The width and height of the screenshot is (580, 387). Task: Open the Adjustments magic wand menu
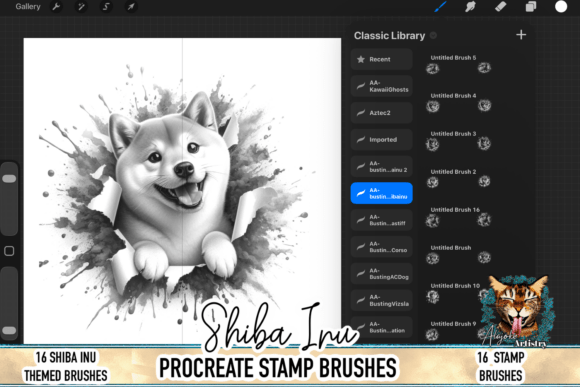[81, 7]
